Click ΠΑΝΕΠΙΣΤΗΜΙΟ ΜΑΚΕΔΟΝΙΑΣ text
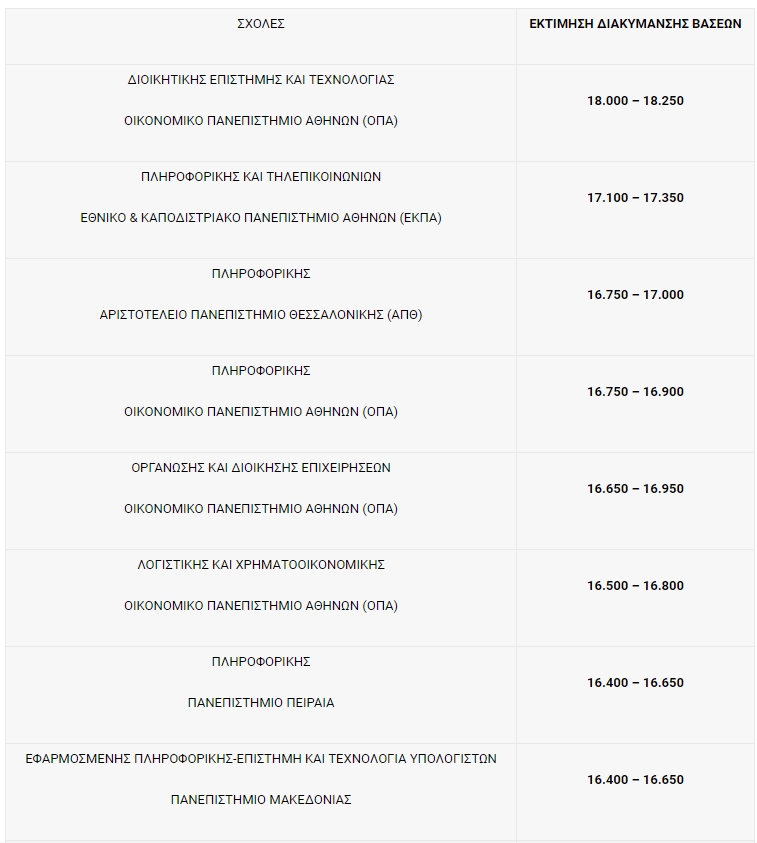The width and height of the screenshot is (757, 843). [261, 800]
